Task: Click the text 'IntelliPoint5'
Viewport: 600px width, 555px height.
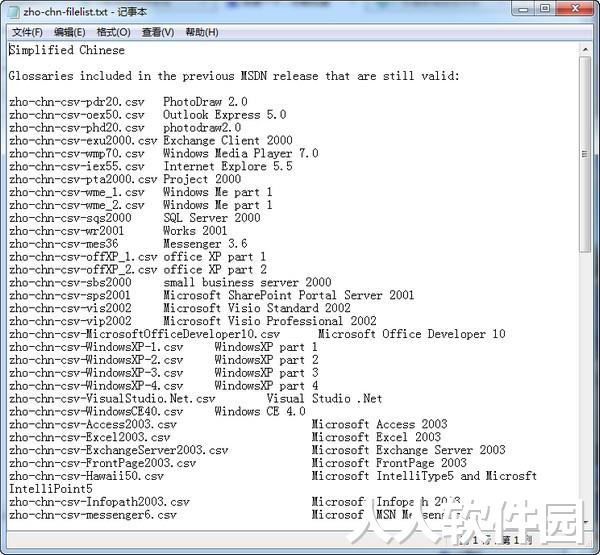Action: point(51,489)
